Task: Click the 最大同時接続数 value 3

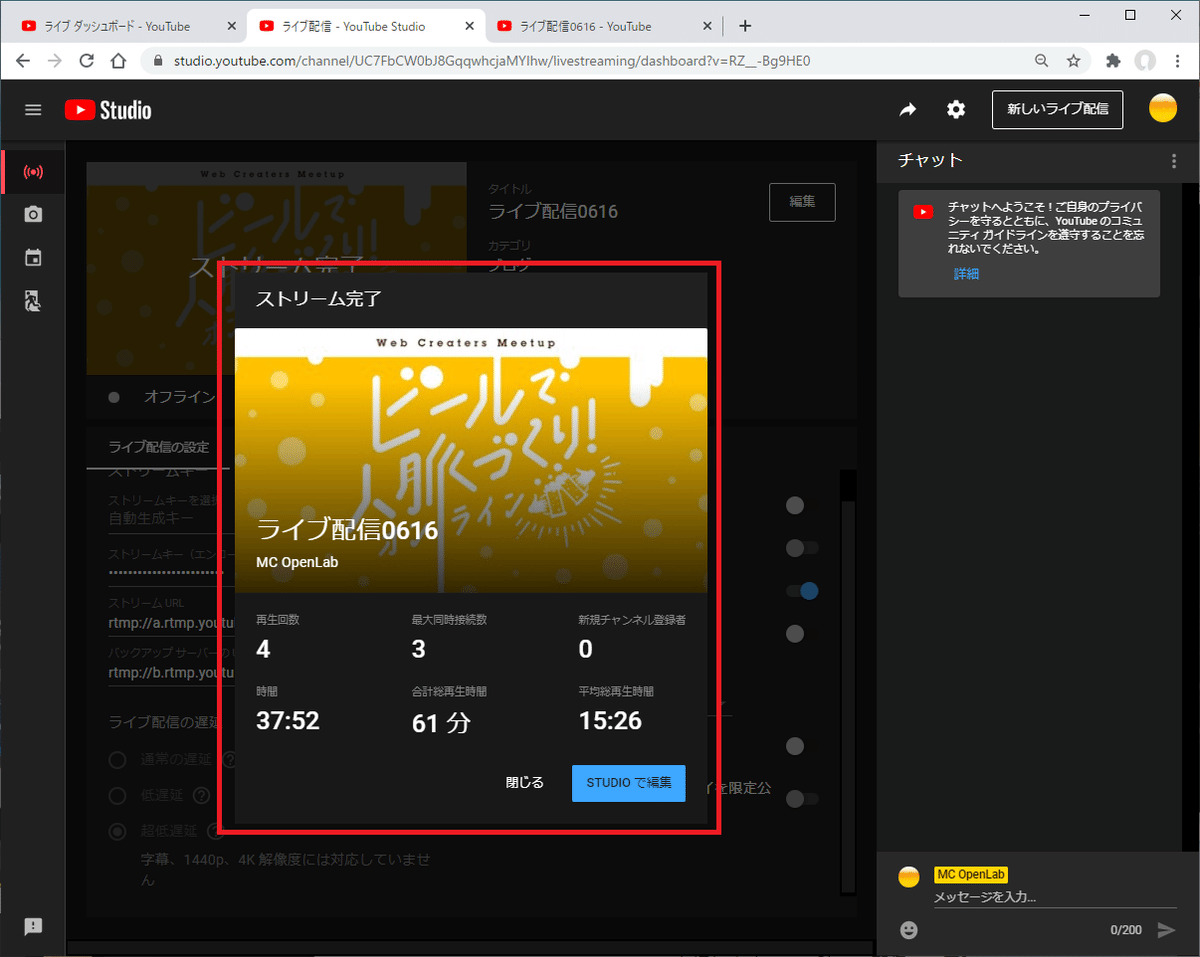Action: click(x=419, y=649)
